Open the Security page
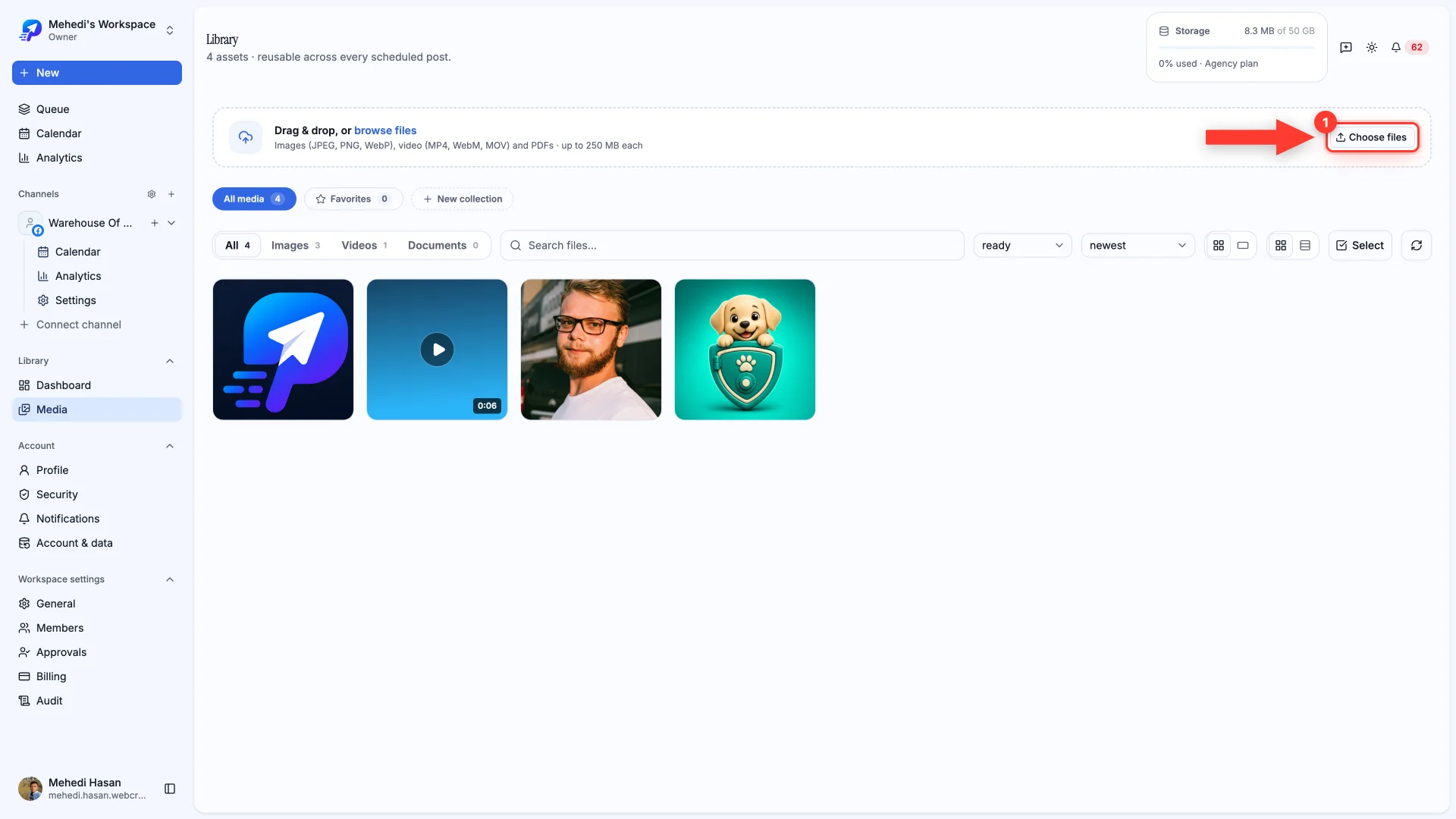 tap(97, 494)
